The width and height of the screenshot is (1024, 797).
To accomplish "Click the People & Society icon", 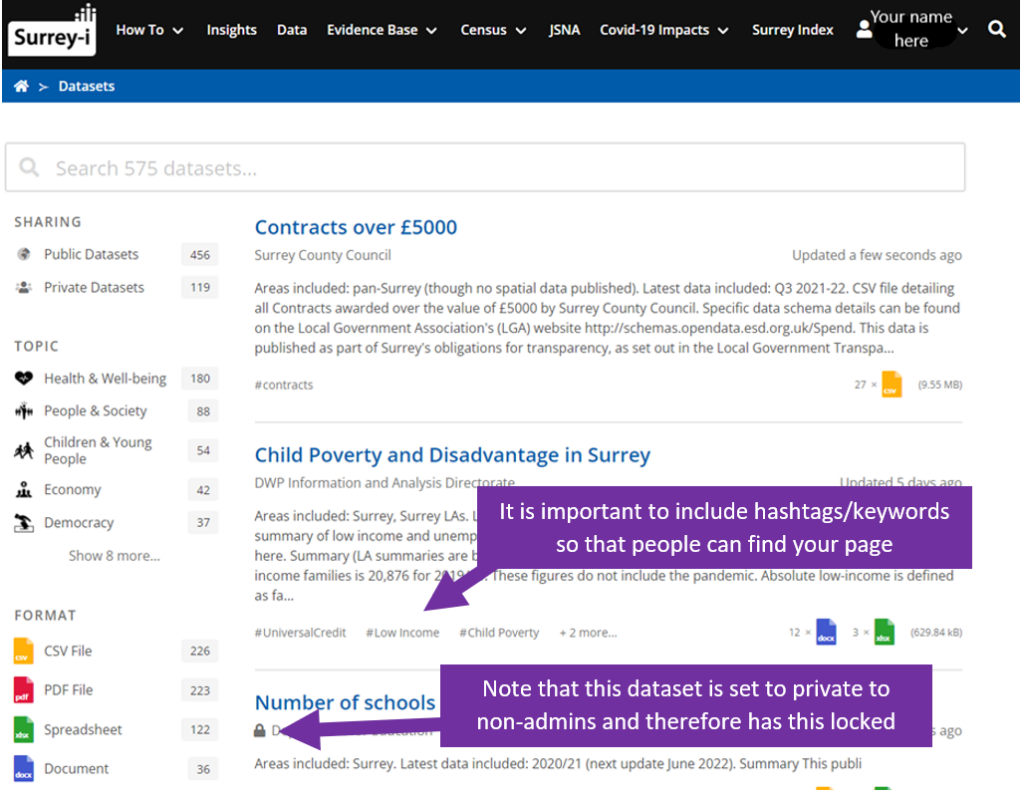I will [x=24, y=411].
